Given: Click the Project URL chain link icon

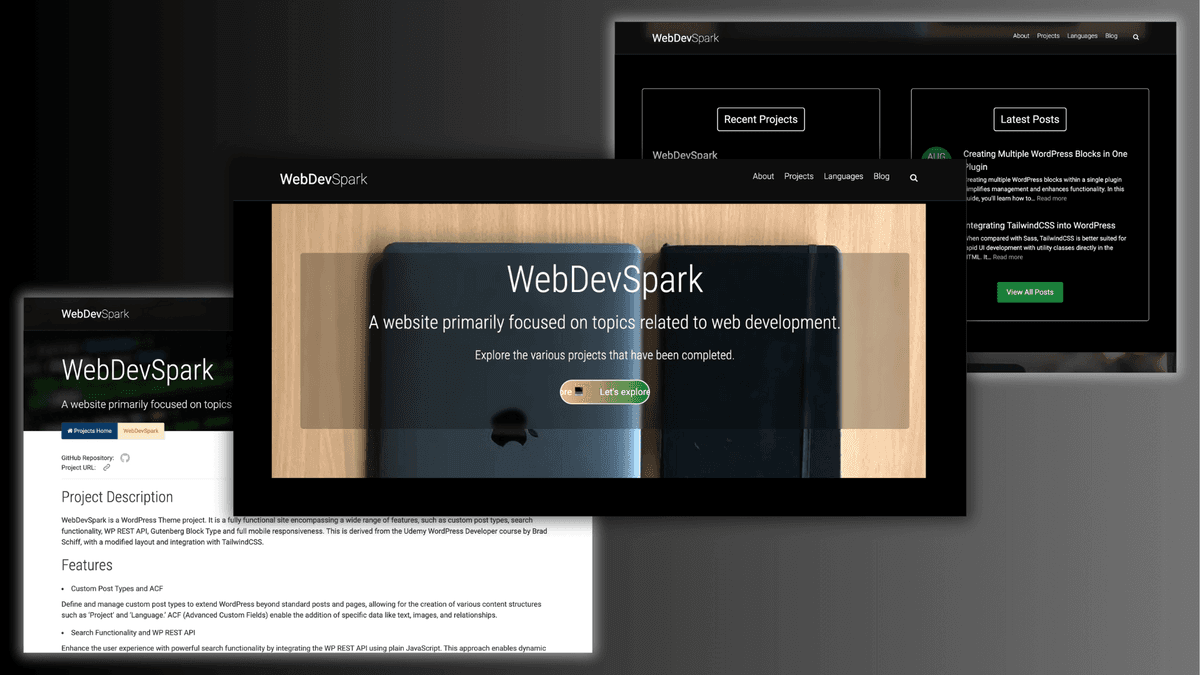Looking at the screenshot, I should point(107,466).
